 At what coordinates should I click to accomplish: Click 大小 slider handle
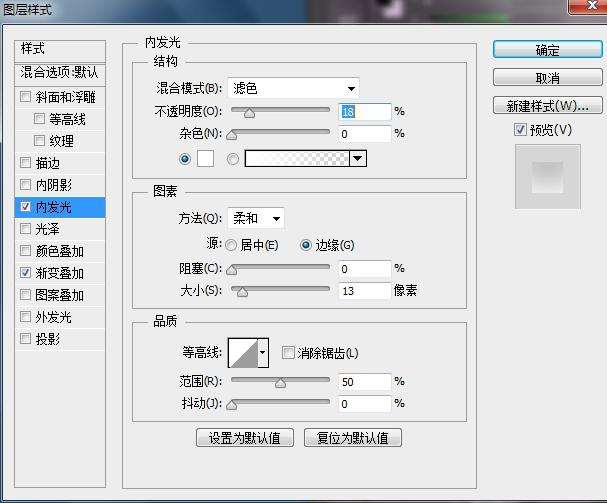pyautogui.click(x=242, y=292)
